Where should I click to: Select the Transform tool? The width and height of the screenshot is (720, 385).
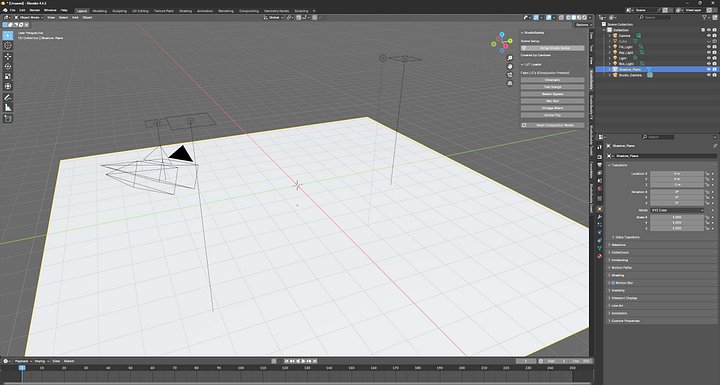(8, 86)
